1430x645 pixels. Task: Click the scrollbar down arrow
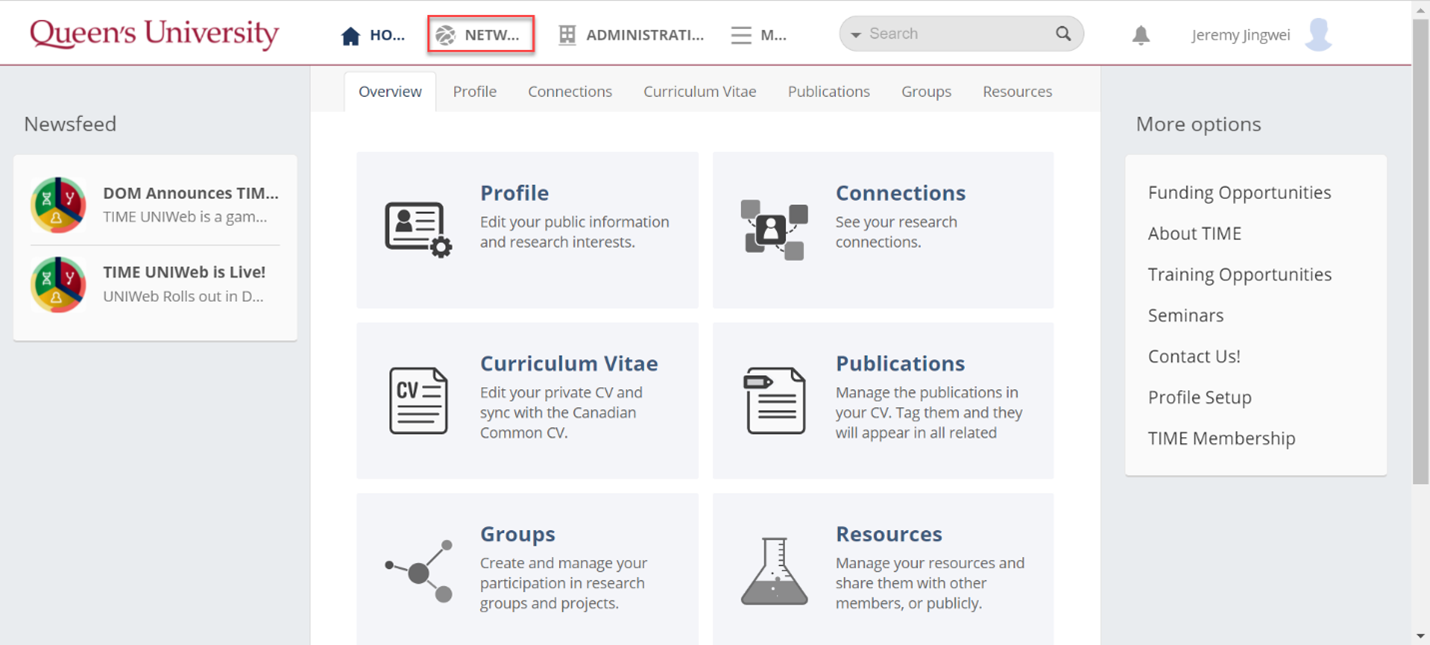[1420, 635]
